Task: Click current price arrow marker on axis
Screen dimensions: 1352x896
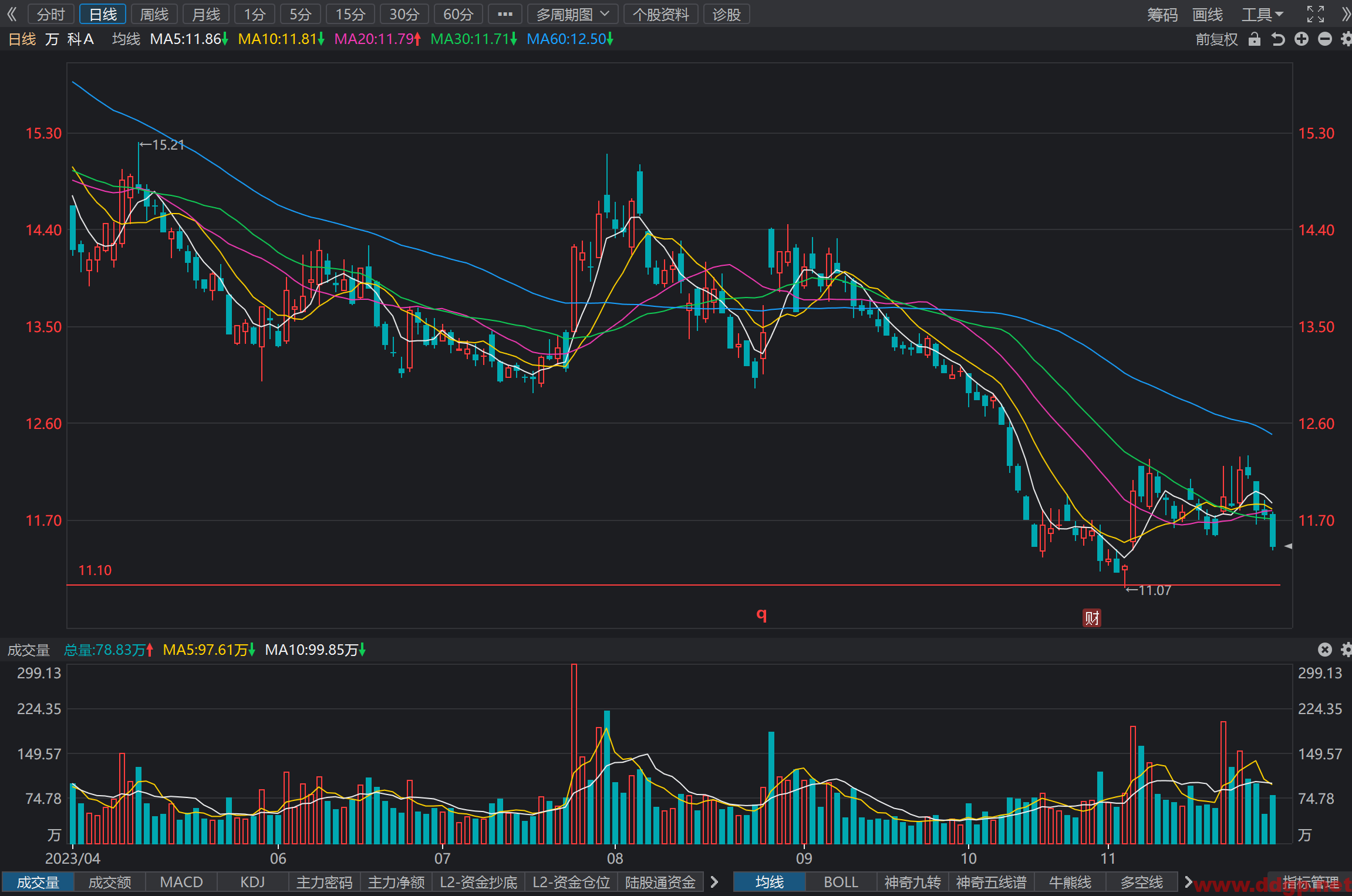Action: click(x=1288, y=546)
